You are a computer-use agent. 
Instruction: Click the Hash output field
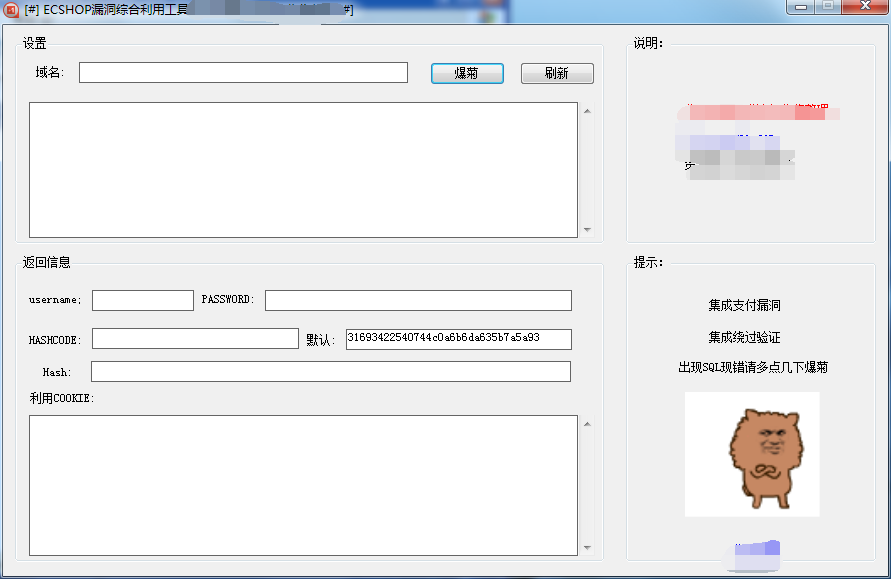pos(331,372)
